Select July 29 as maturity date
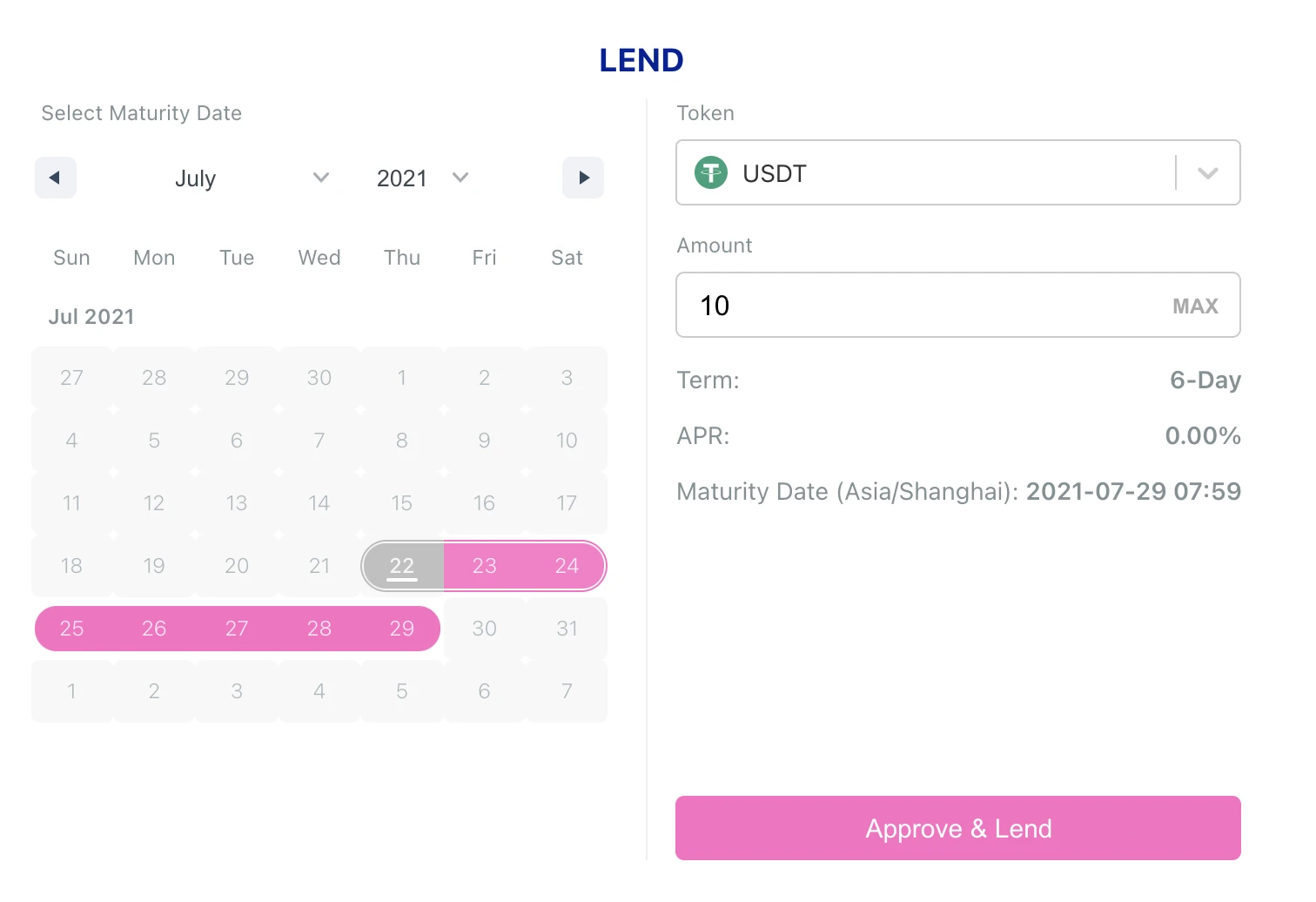This screenshot has height=902, width=1316. pos(402,629)
